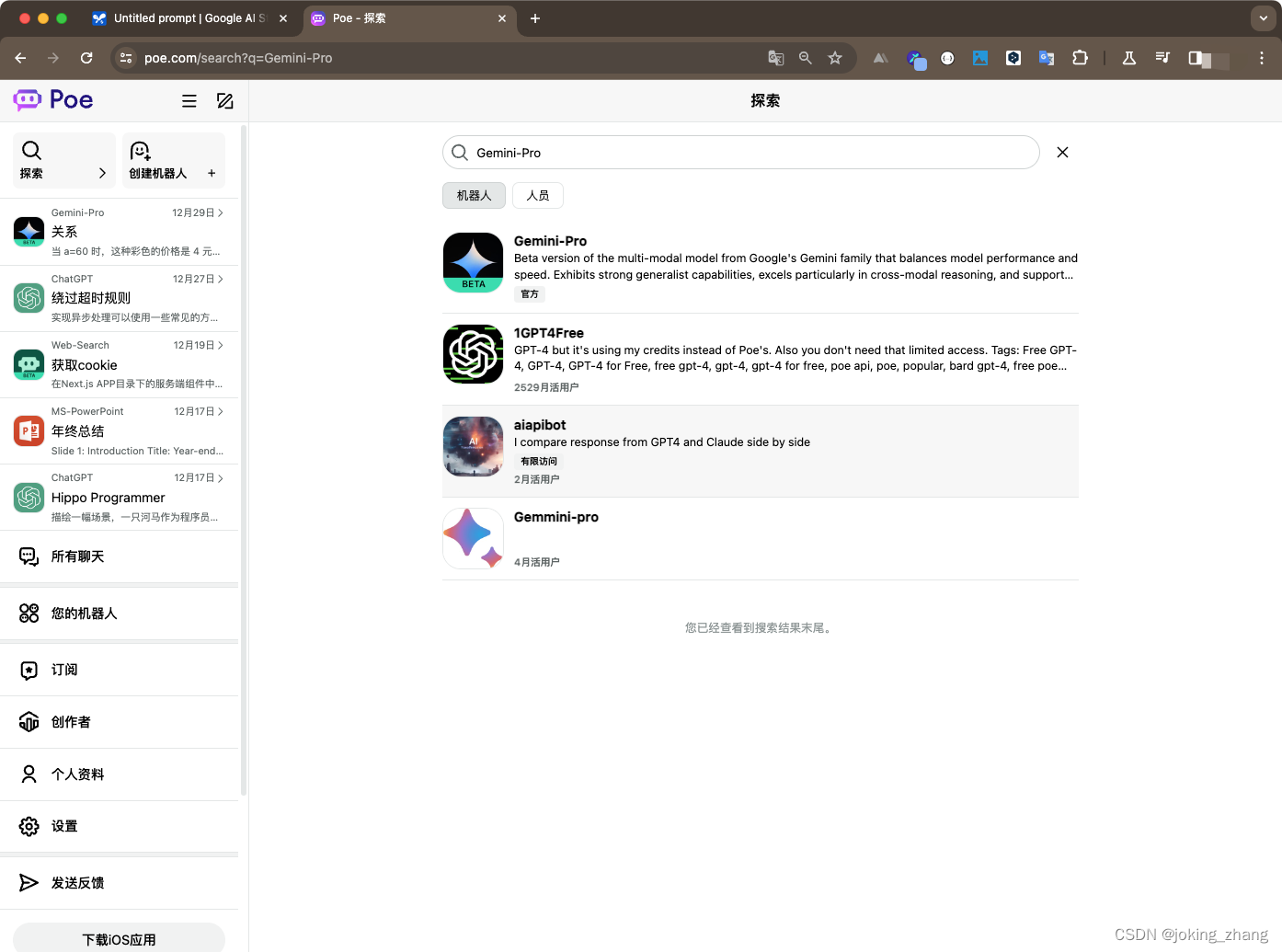Expand chevron next to 12月19日
The width and height of the screenshot is (1282, 952).
click(221, 345)
